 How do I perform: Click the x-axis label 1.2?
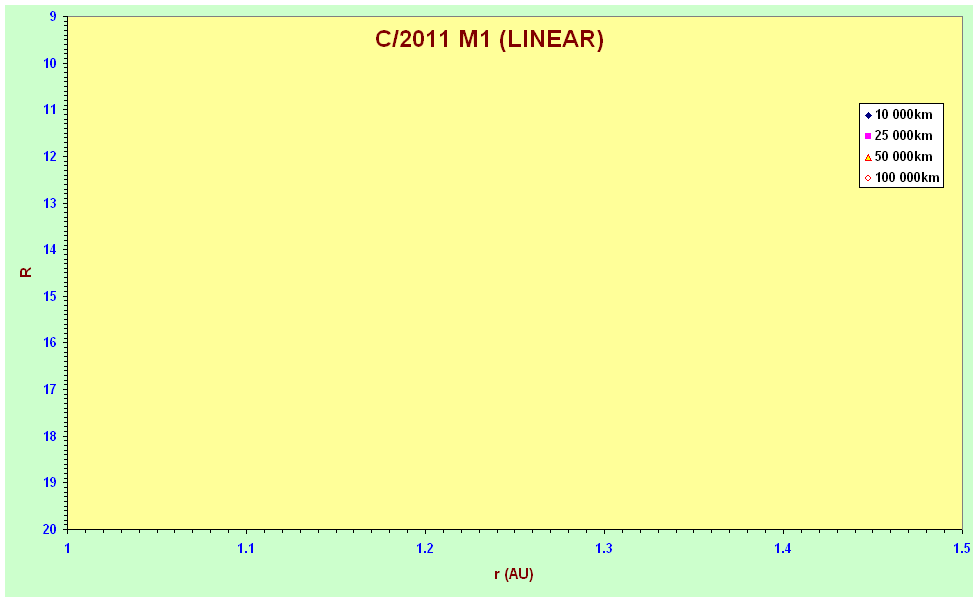tap(425, 549)
